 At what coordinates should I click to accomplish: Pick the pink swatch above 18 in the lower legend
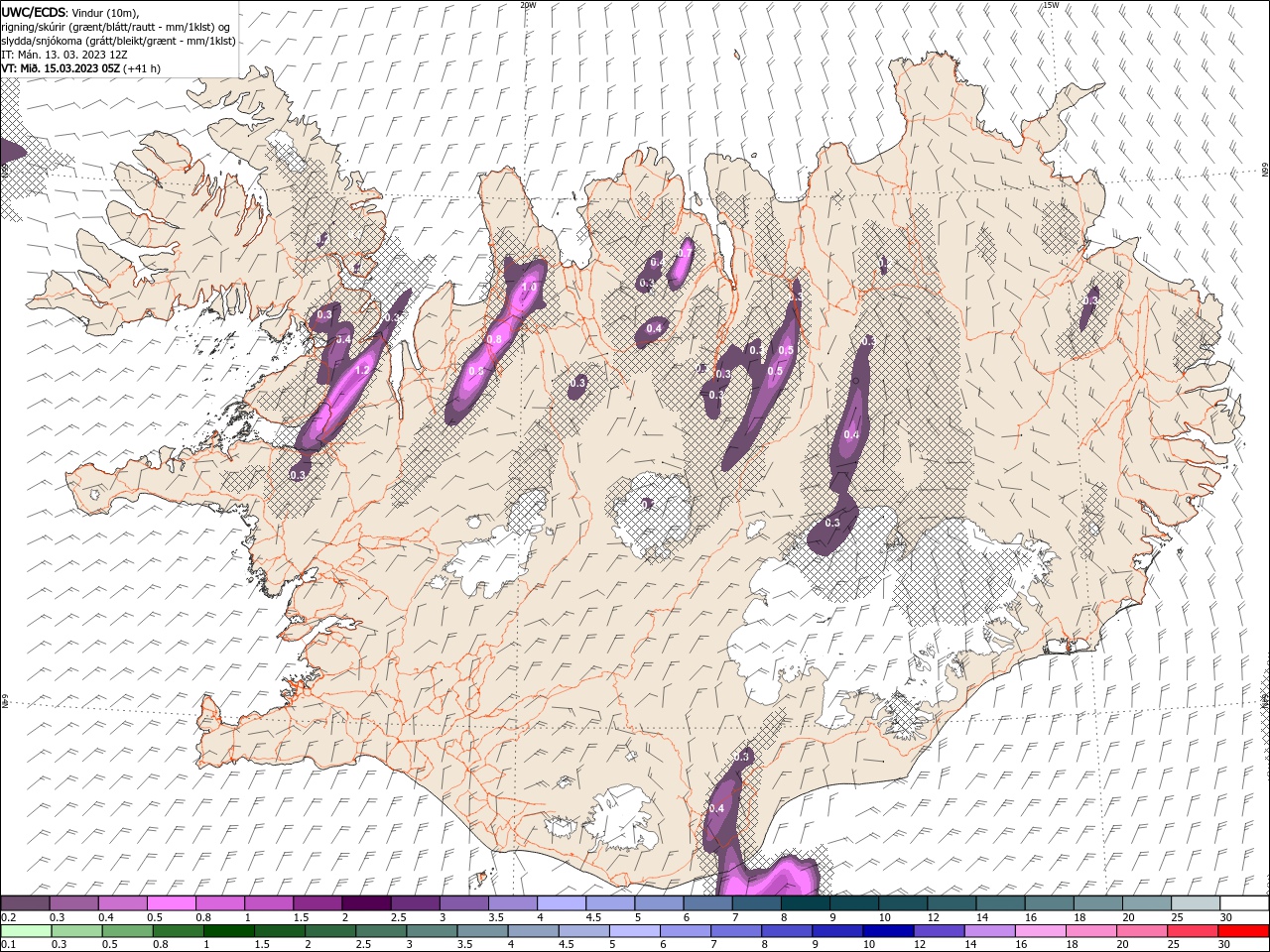tap(1090, 931)
